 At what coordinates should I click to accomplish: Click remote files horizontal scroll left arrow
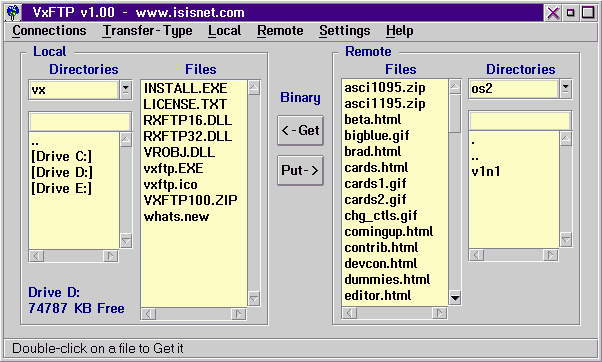tap(350, 313)
